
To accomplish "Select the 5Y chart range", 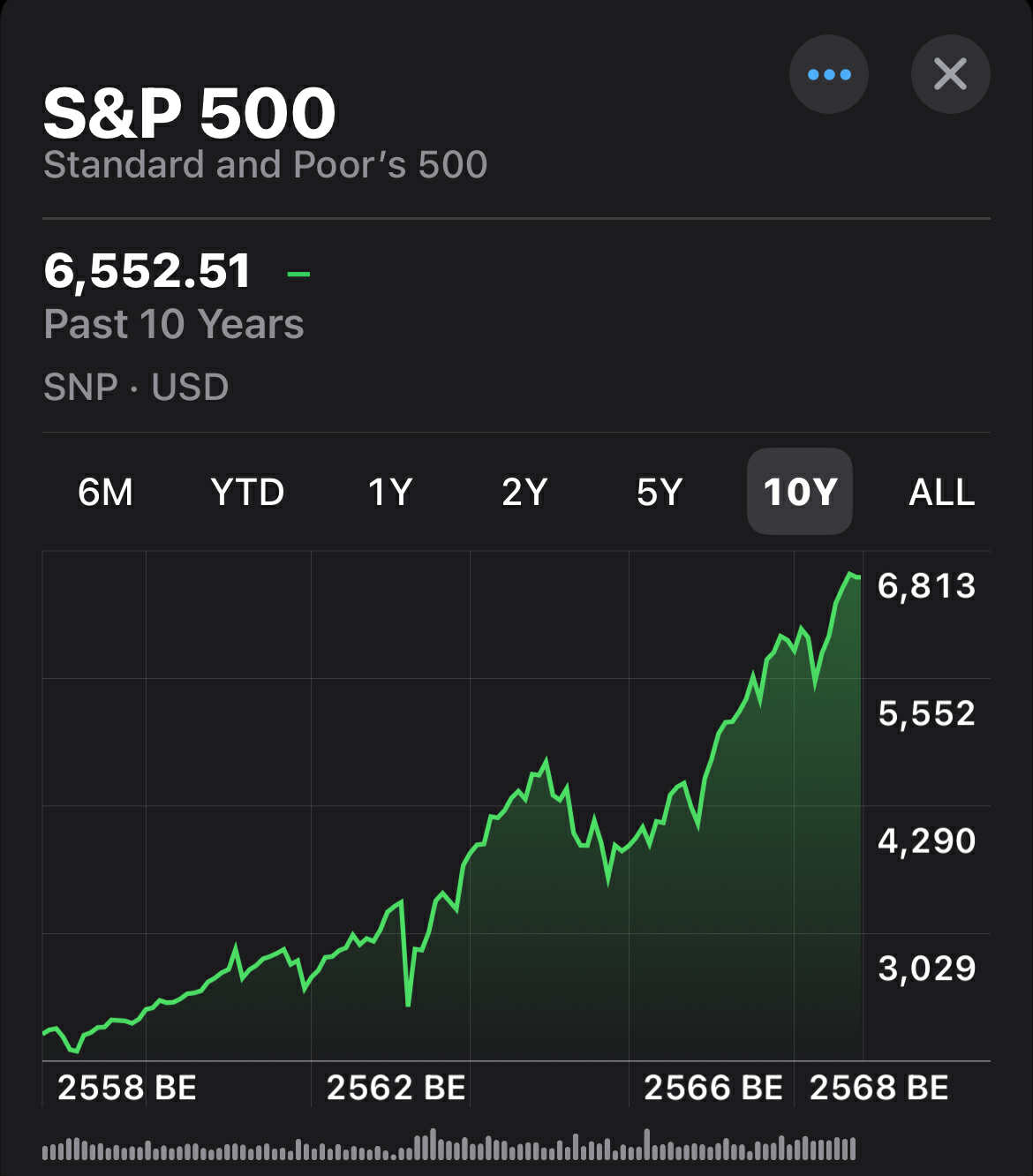I will (660, 492).
